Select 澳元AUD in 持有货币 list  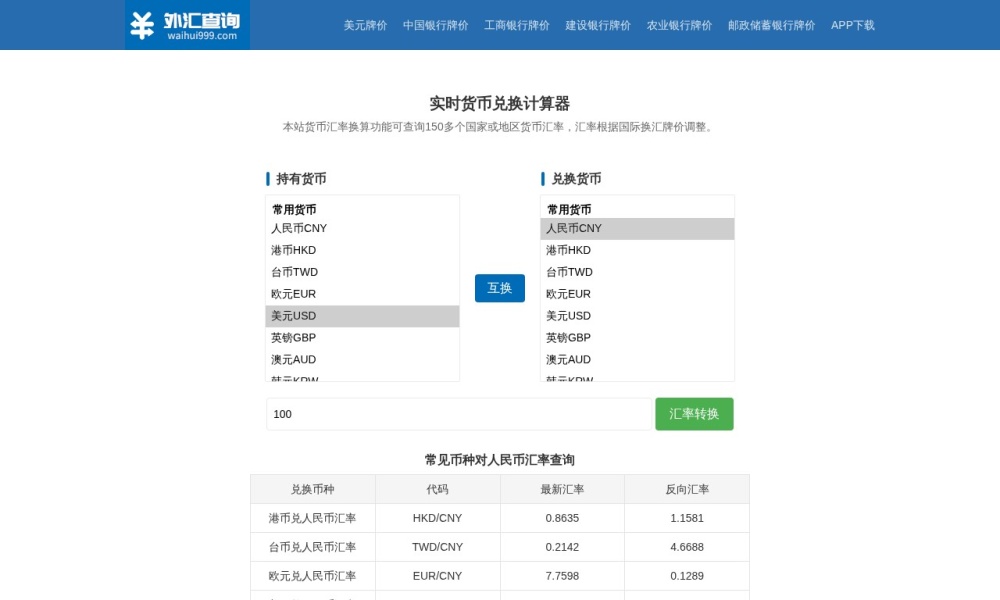pos(362,360)
